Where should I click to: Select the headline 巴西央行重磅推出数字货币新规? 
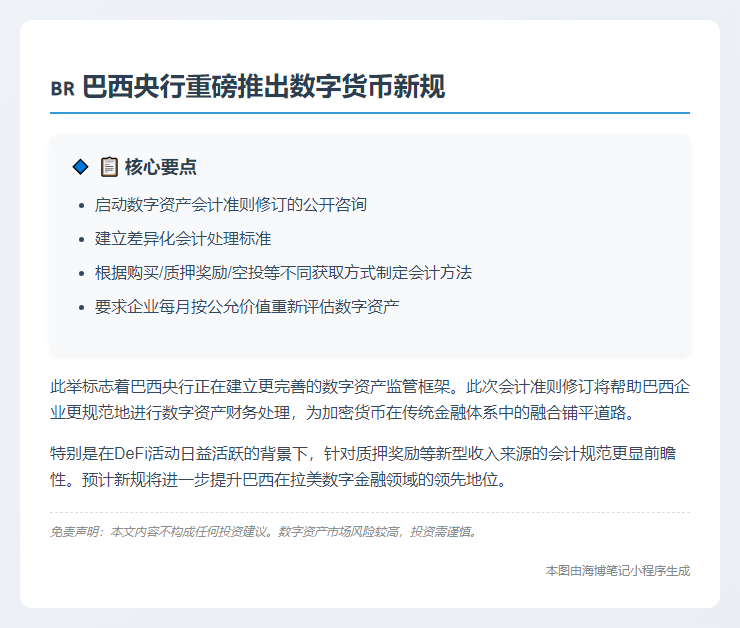point(263,87)
